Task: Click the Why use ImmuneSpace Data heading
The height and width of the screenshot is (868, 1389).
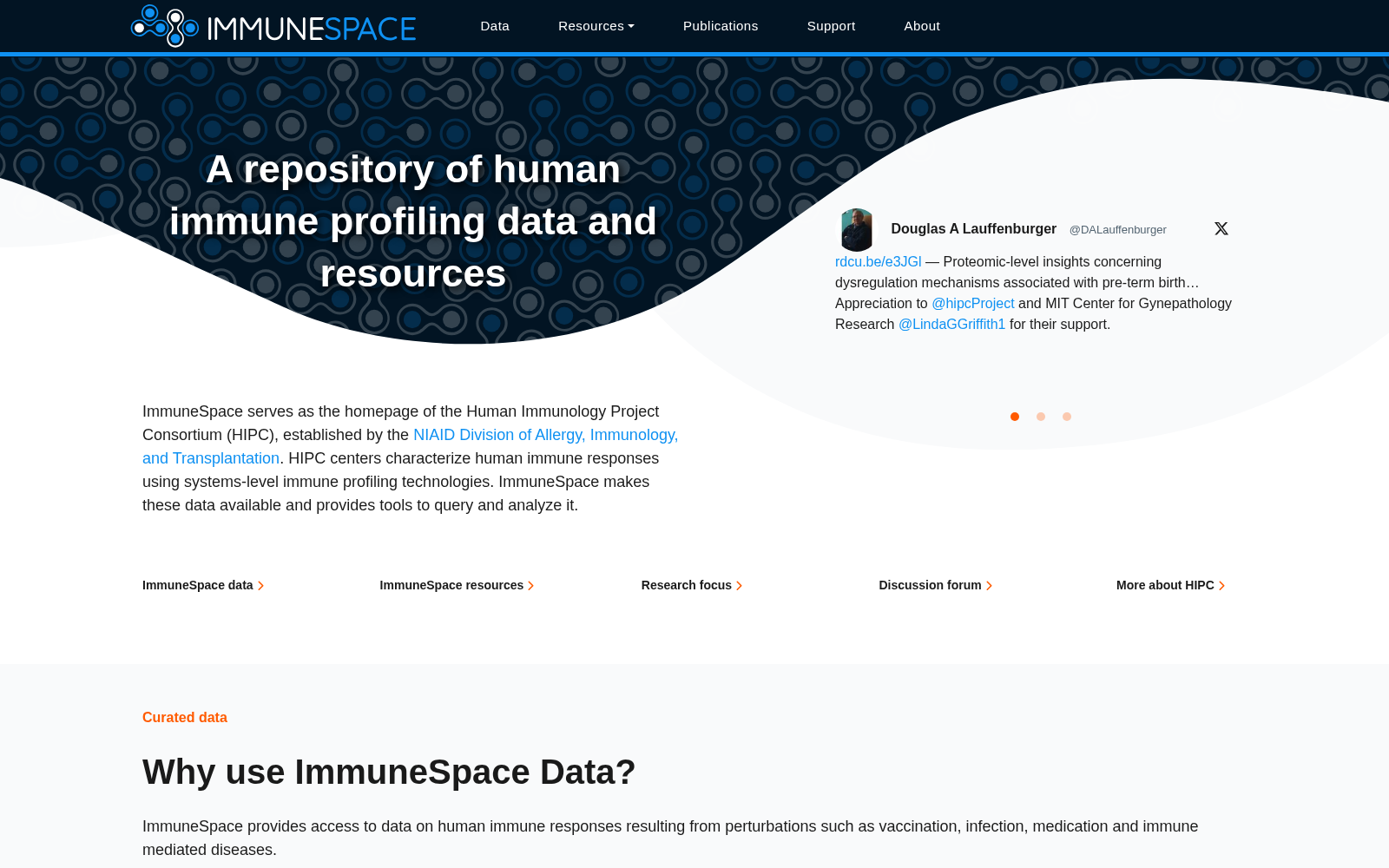Action: tap(389, 772)
